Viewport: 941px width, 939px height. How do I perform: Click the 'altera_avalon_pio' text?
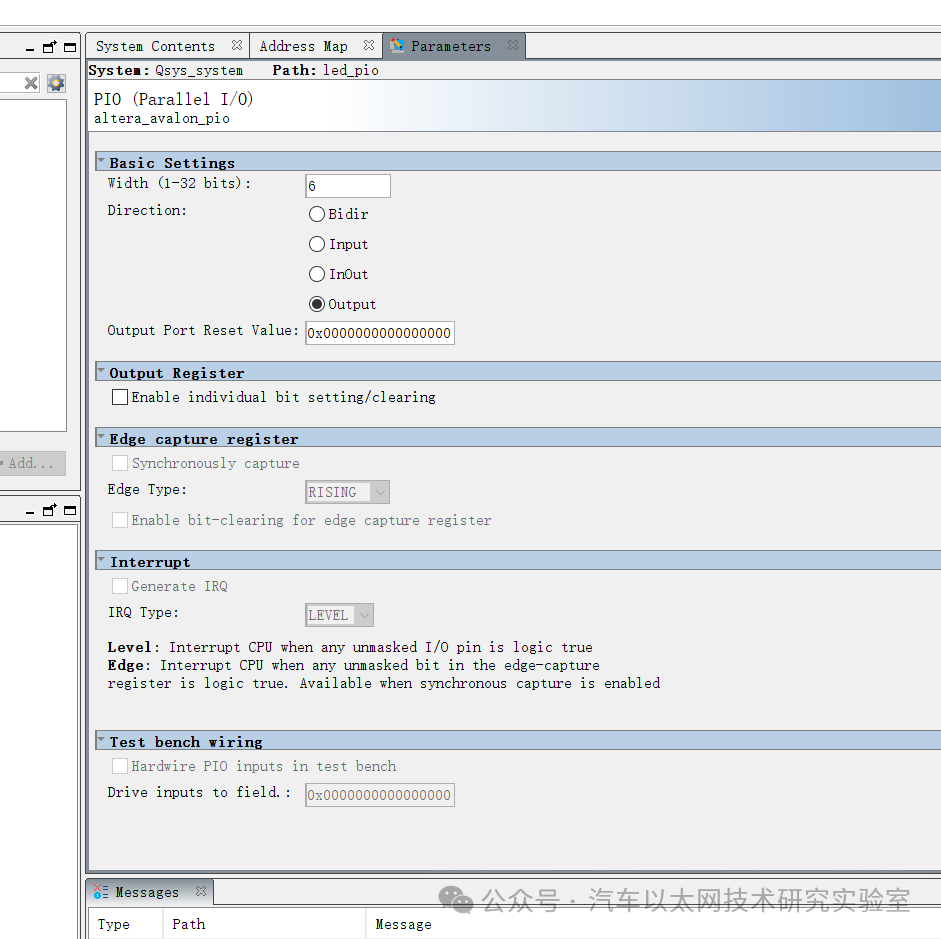(161, 118)
